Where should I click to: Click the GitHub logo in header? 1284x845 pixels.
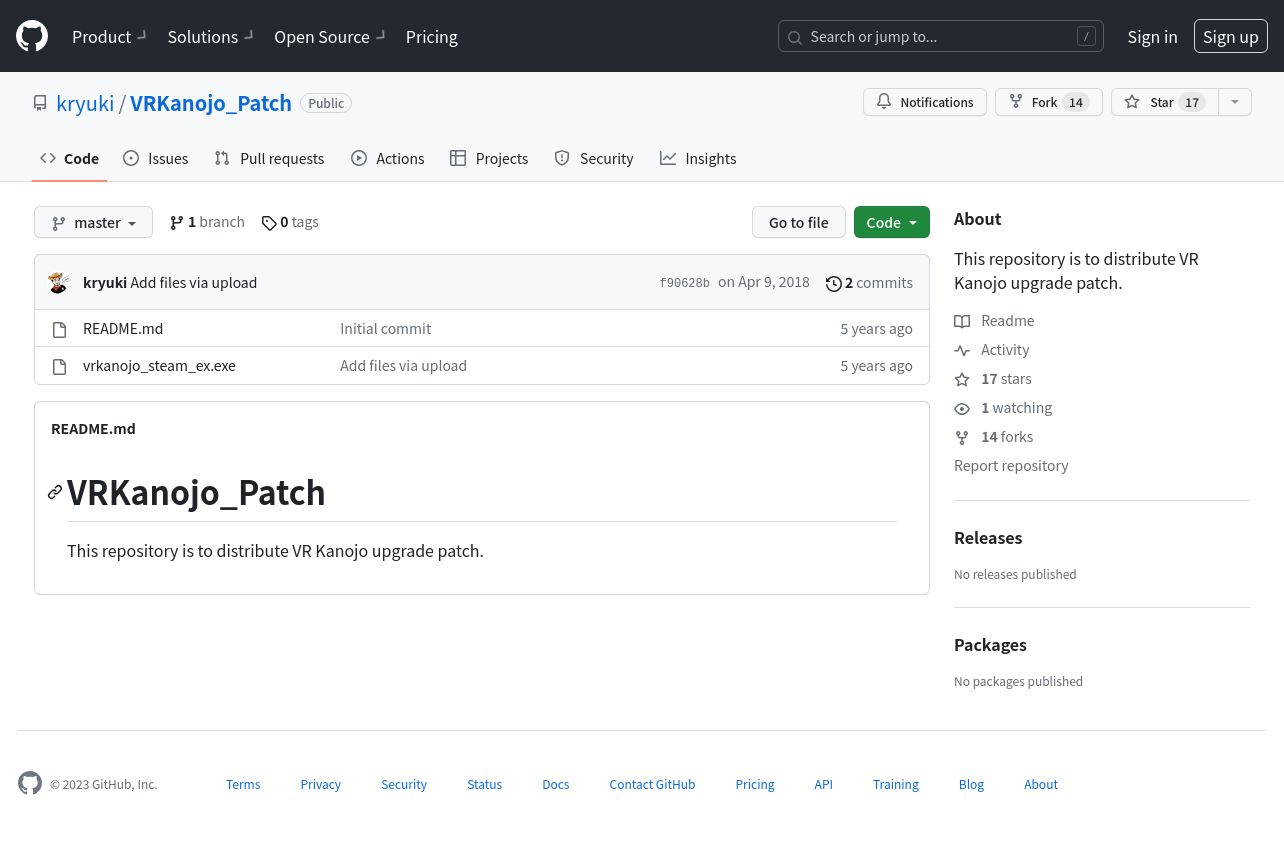[x=32, y=36]
